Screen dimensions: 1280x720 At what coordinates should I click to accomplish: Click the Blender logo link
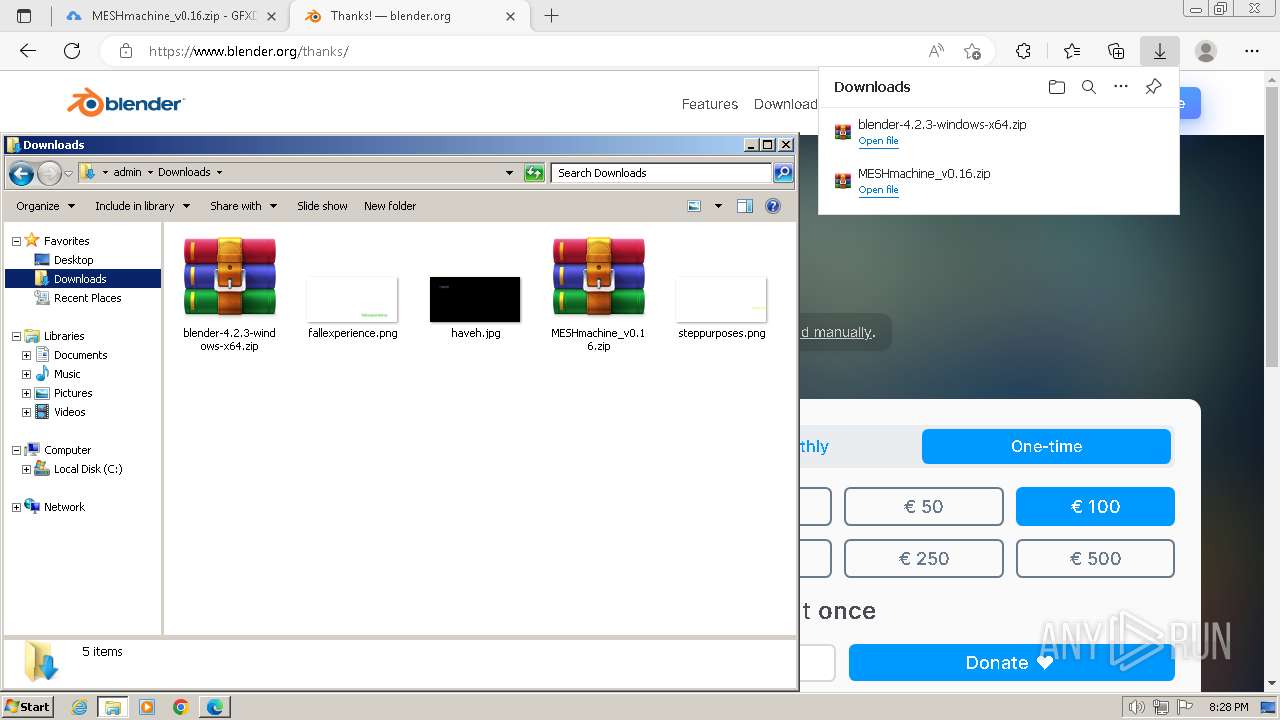pos(126,102)
